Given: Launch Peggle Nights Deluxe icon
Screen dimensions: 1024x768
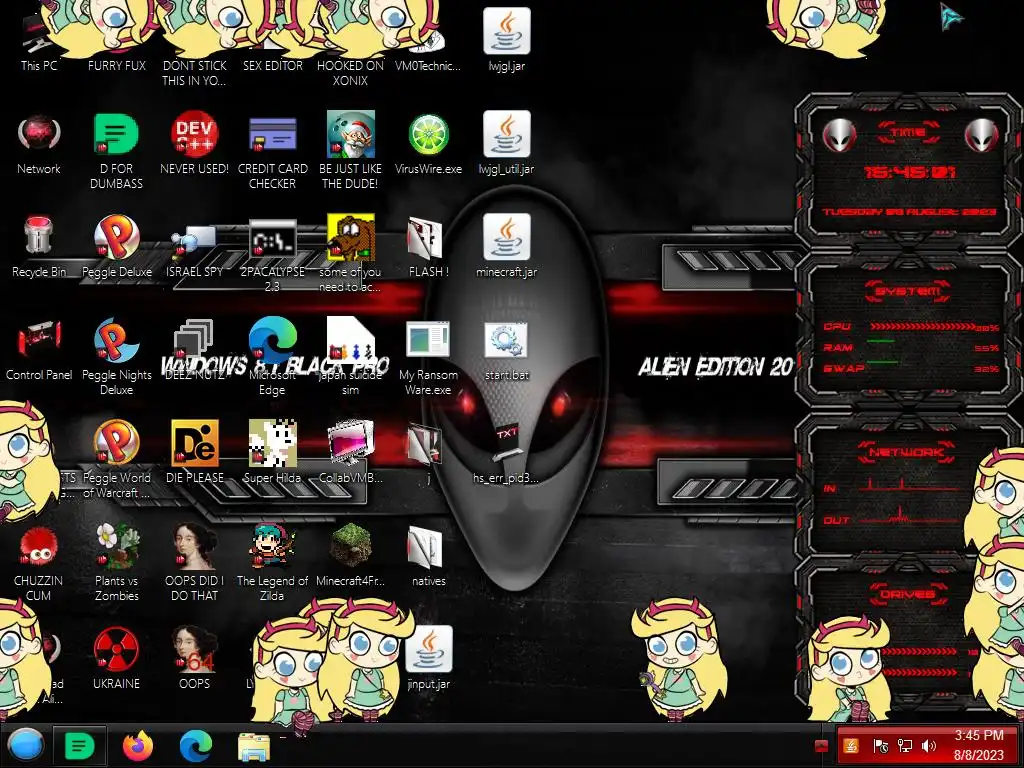Looking at the screenshot, I should (116, 340).
